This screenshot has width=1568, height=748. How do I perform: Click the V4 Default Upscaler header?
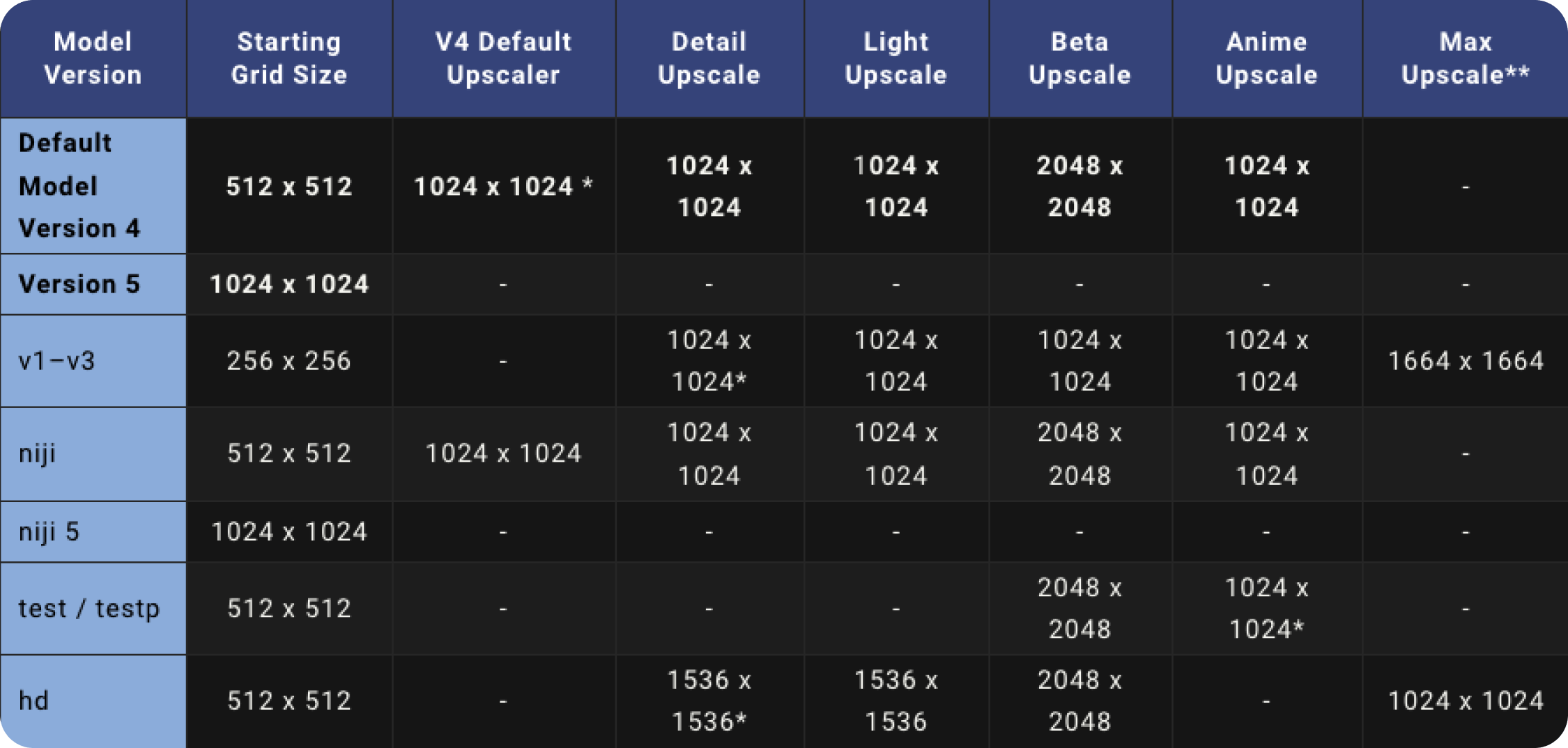pos(503,59)
